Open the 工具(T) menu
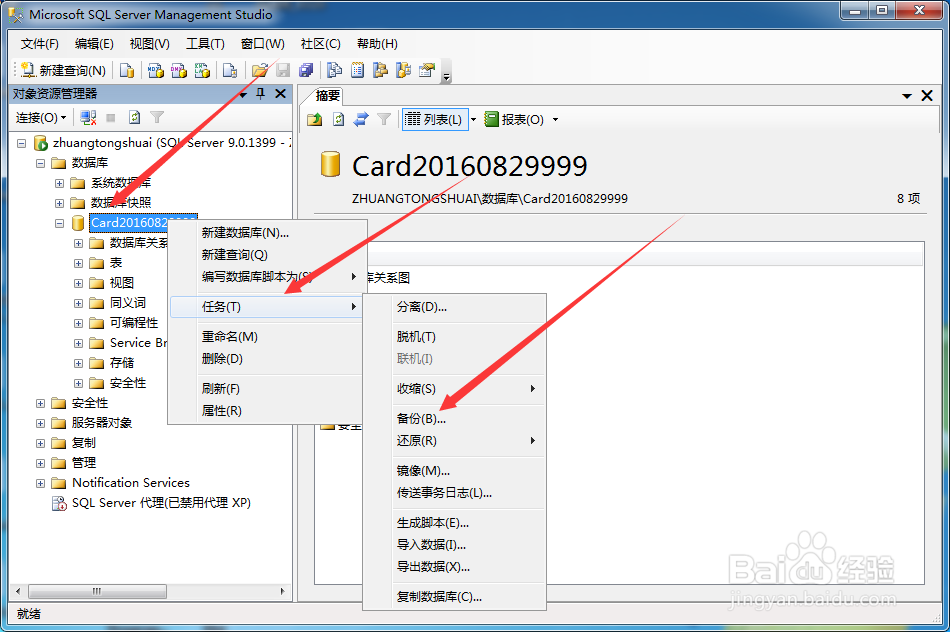Screen dimensions: 950x632 (205, 44)
